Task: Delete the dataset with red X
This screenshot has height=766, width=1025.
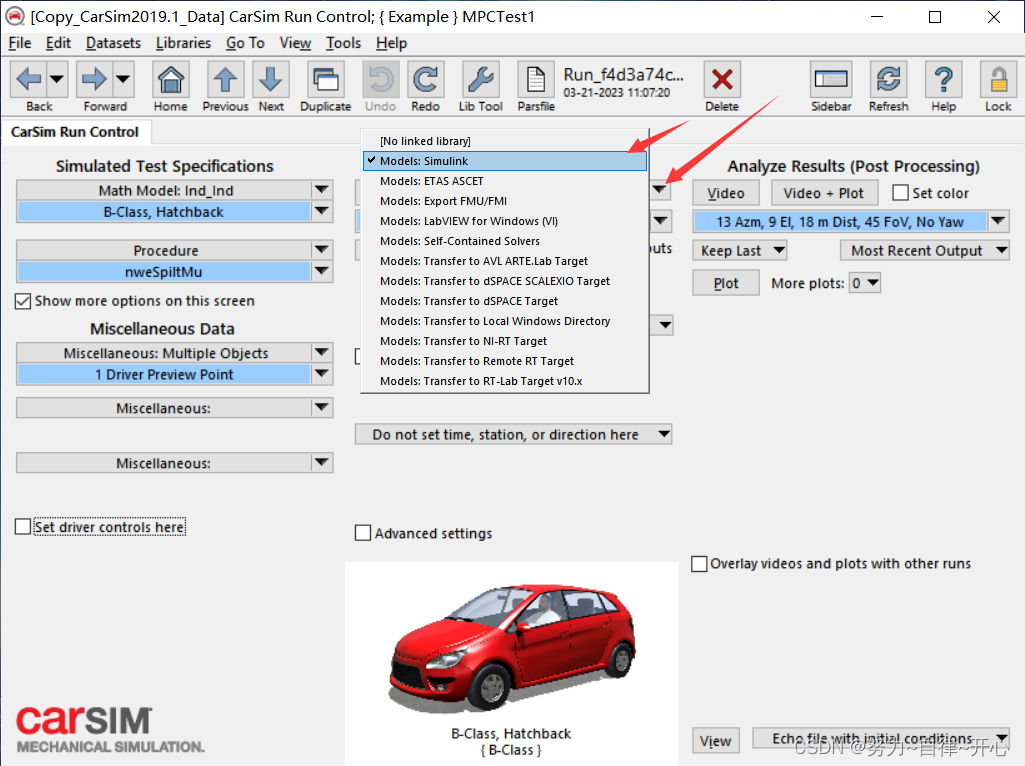Action: [722, 80]
